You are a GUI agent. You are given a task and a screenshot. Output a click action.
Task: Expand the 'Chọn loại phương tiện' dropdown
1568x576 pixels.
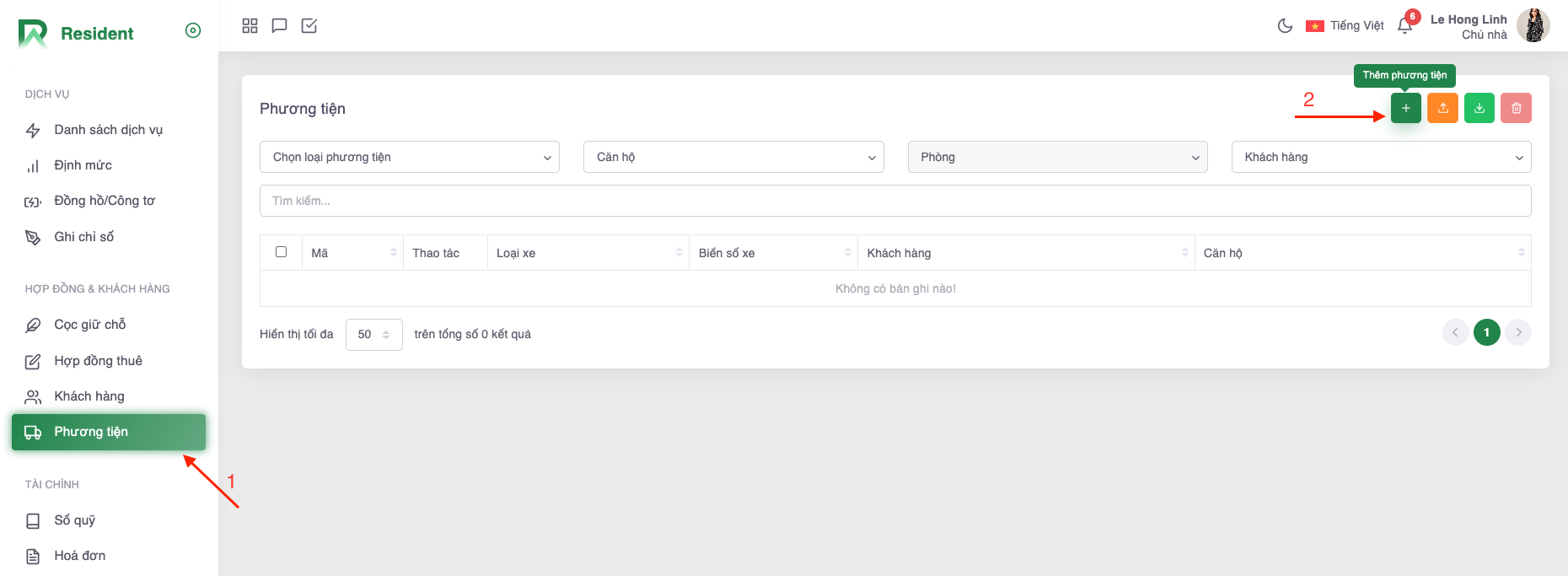click(409, 157)
